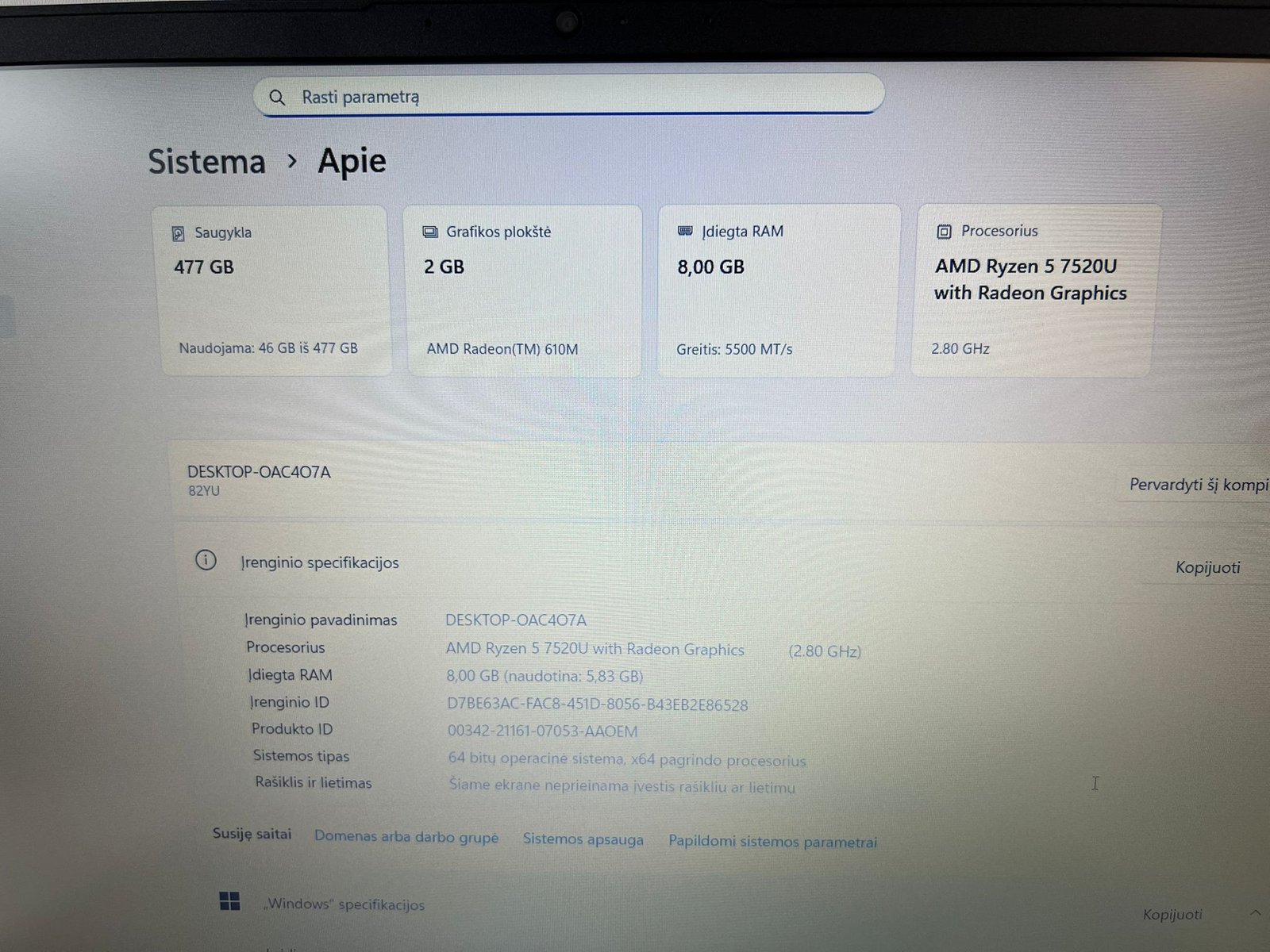Click the Windows logo beside „Windows“ specifikacijos
This screenshot has height=952, width=1270.
pos(229,901)
